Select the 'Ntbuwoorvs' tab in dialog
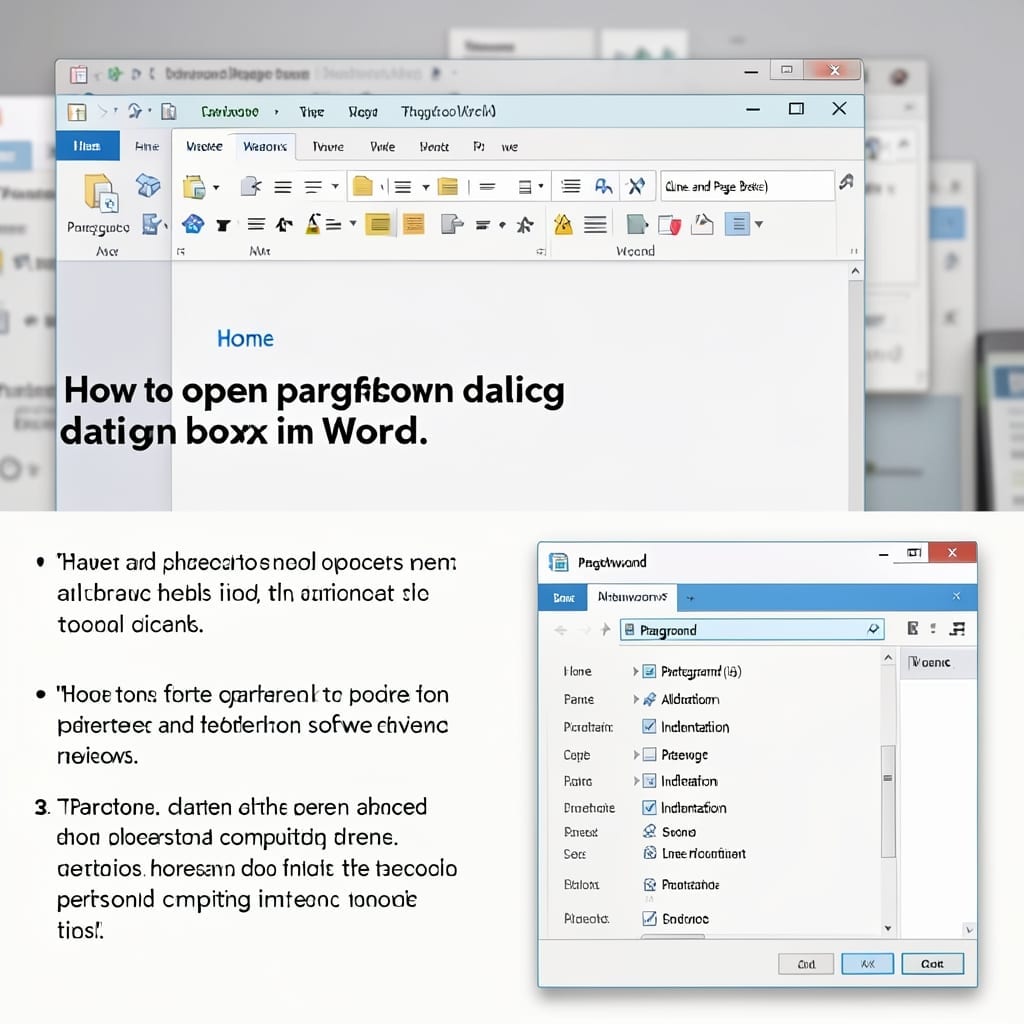Viewport: 1024px width, 1024px height. tap(632, 597)
